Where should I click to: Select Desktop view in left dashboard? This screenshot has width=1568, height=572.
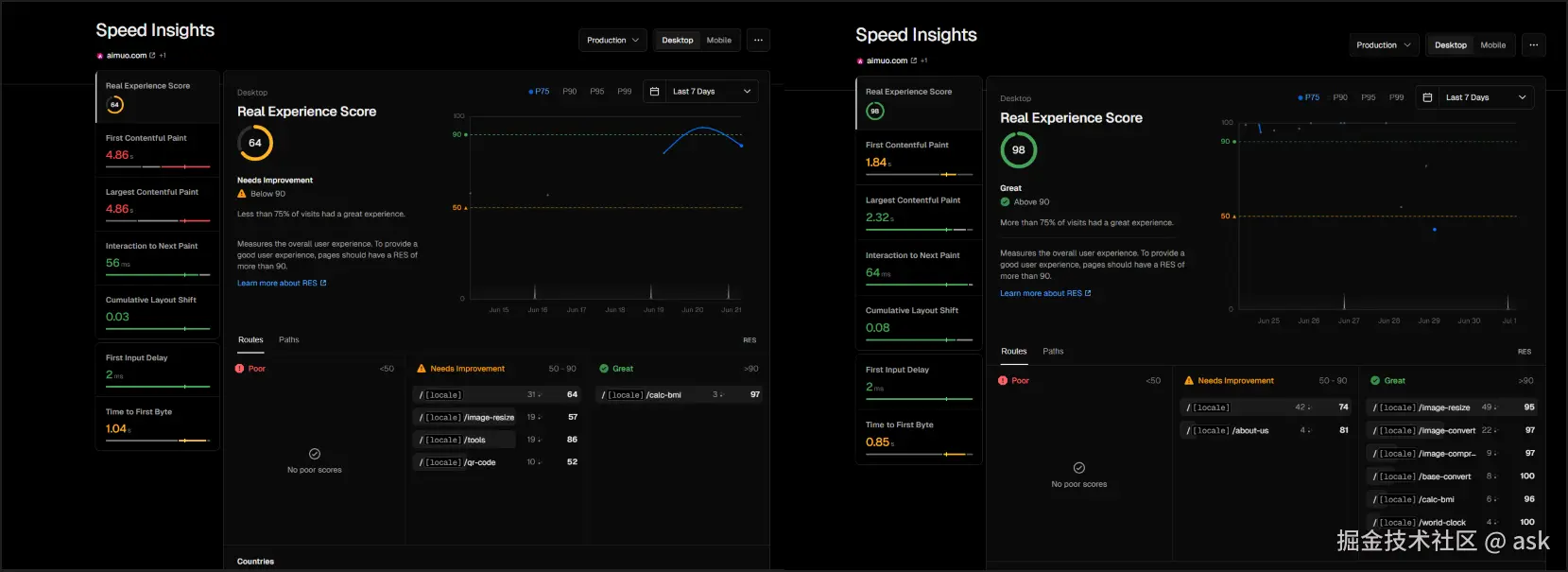point(678,40)
